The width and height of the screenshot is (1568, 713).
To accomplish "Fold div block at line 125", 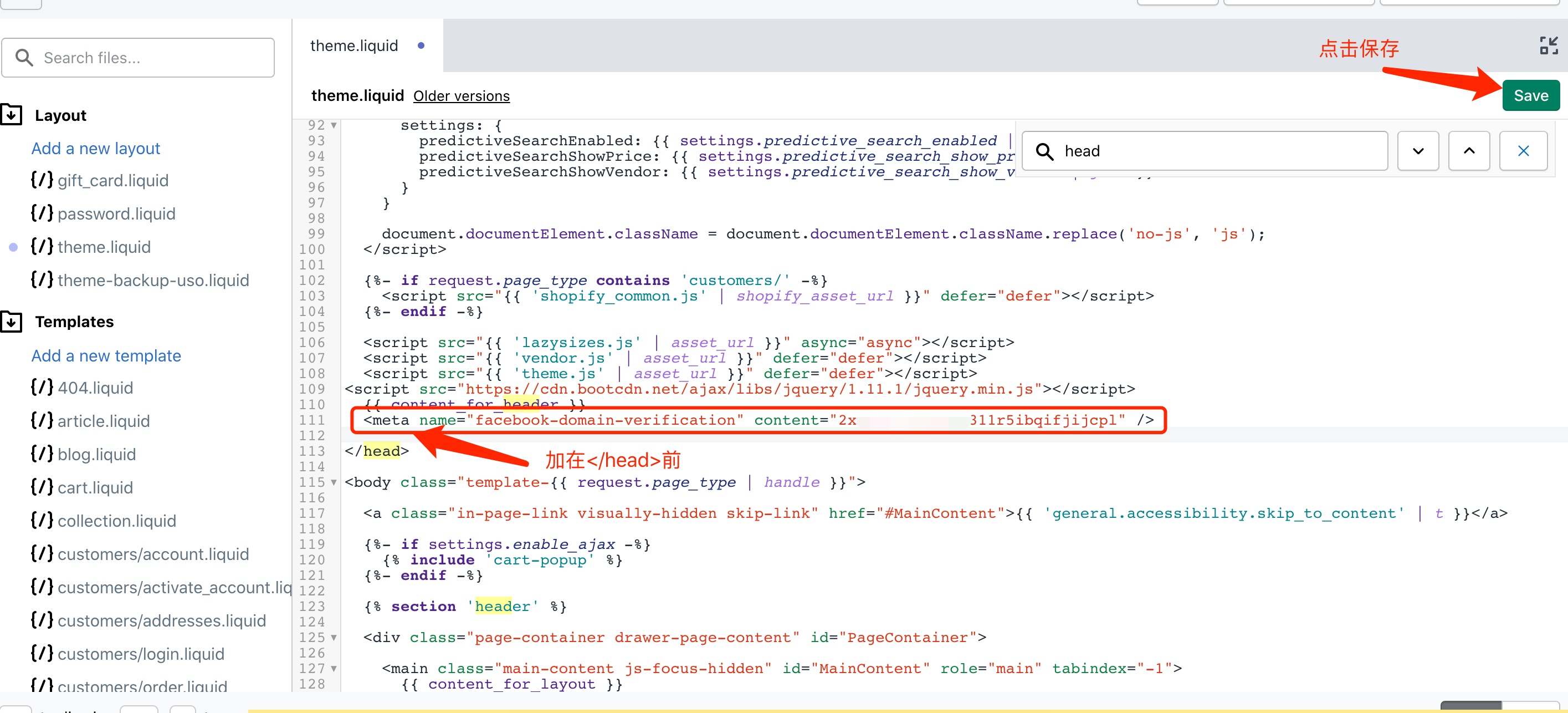I will click(x=334, y=638).
